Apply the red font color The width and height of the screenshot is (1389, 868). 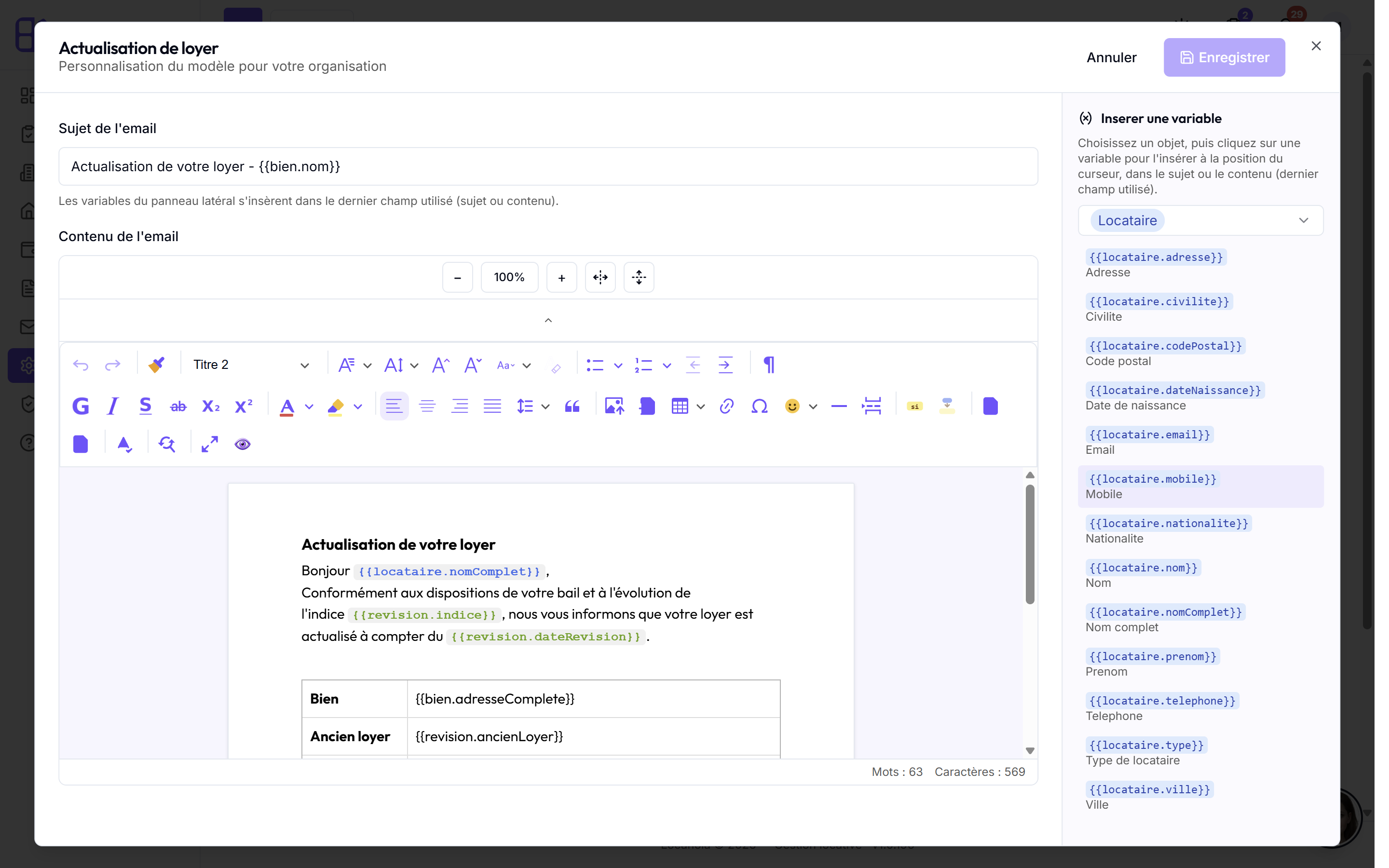click(x=287, y=407)
